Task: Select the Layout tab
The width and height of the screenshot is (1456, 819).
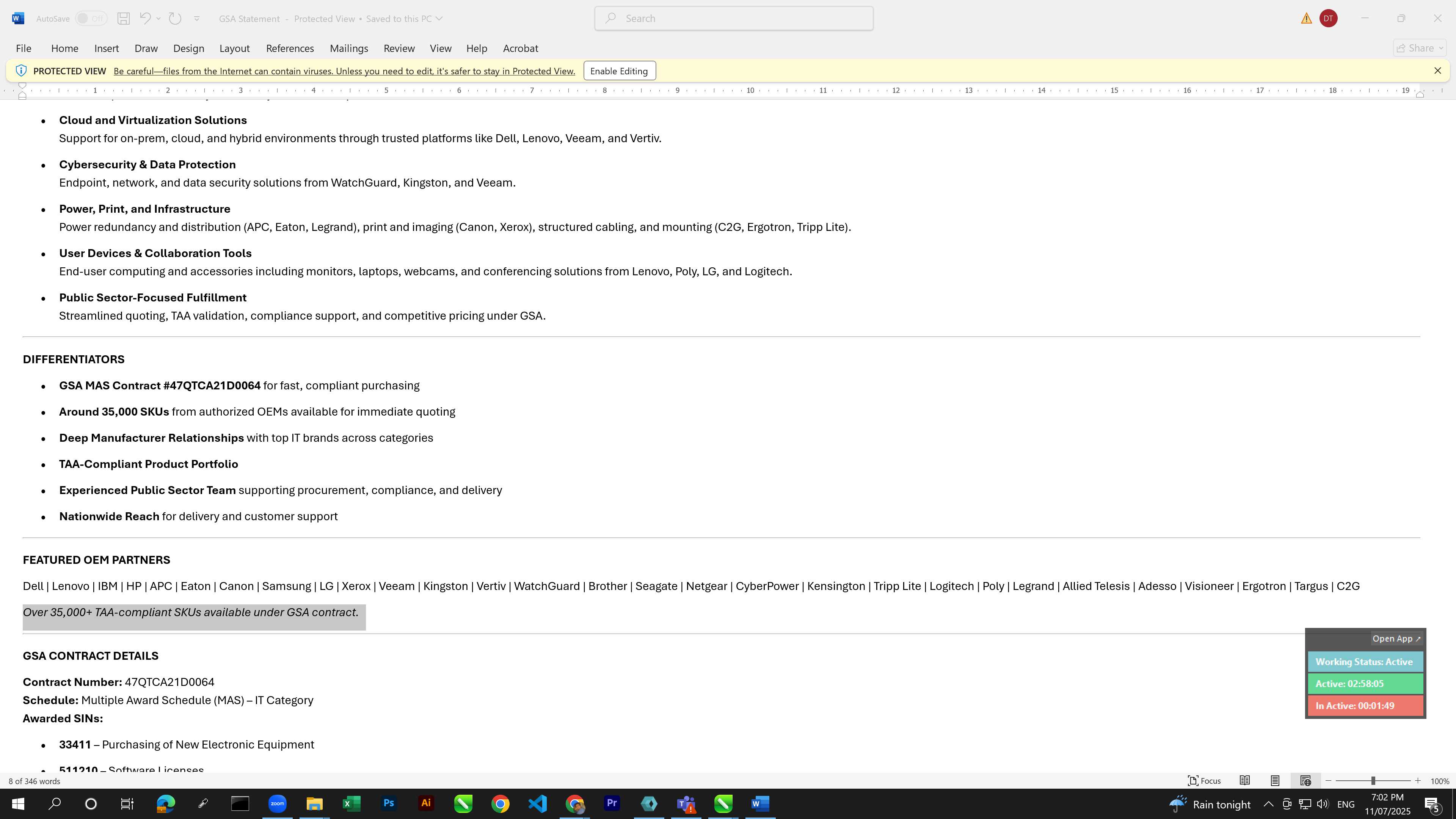Action: pos(235,48)
